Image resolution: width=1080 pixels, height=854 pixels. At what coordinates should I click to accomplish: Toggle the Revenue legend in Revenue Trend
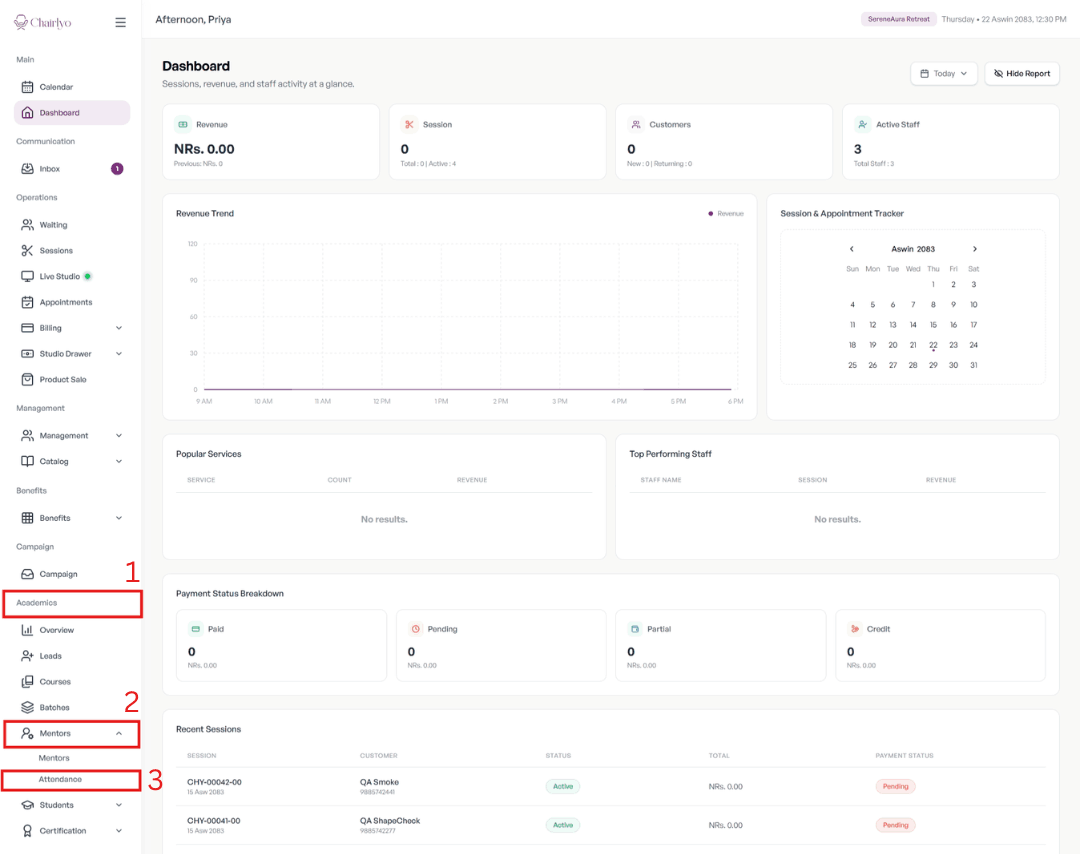pos(726,214)
